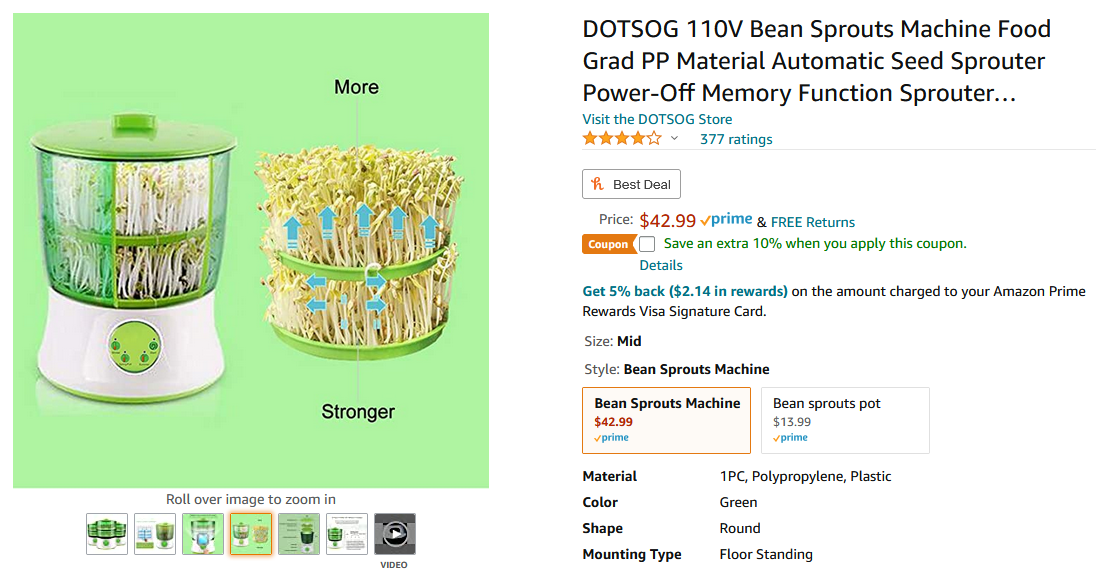This screenshot has height=572, width=1109.
Task: Select the third thumbnail showing hand pressing
Action: pyautogui.click(x=203, y=534)
